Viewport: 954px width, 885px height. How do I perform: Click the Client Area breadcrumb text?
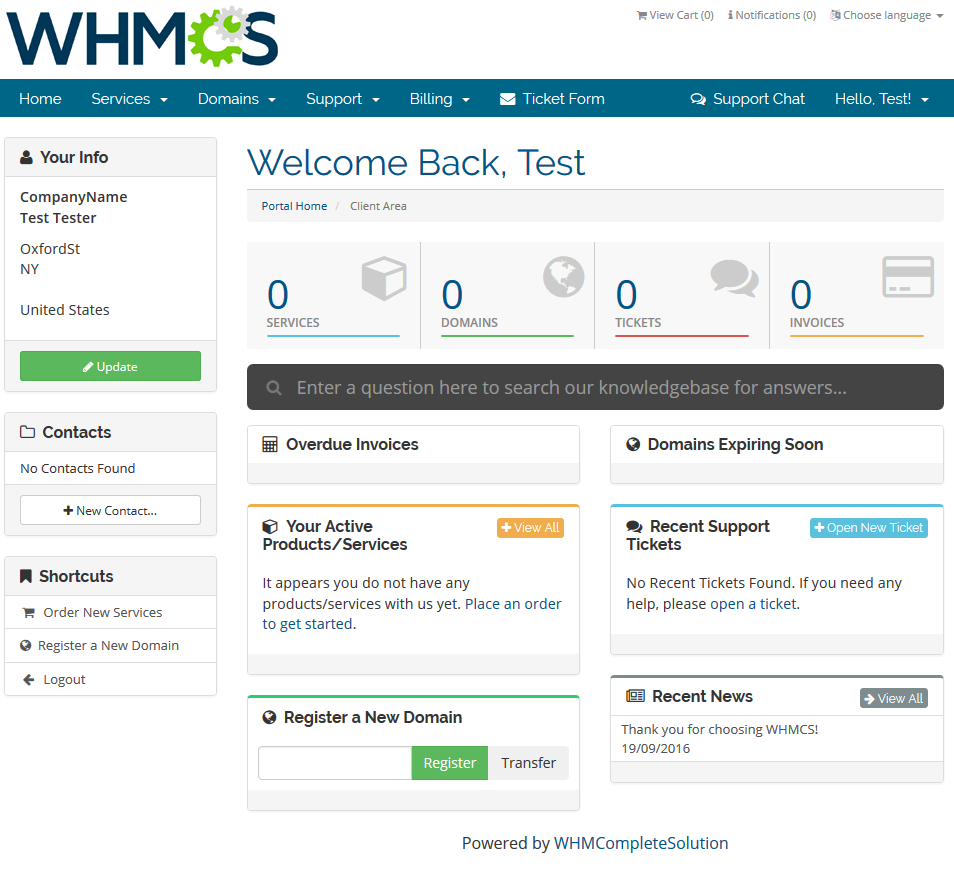(378, 206)
